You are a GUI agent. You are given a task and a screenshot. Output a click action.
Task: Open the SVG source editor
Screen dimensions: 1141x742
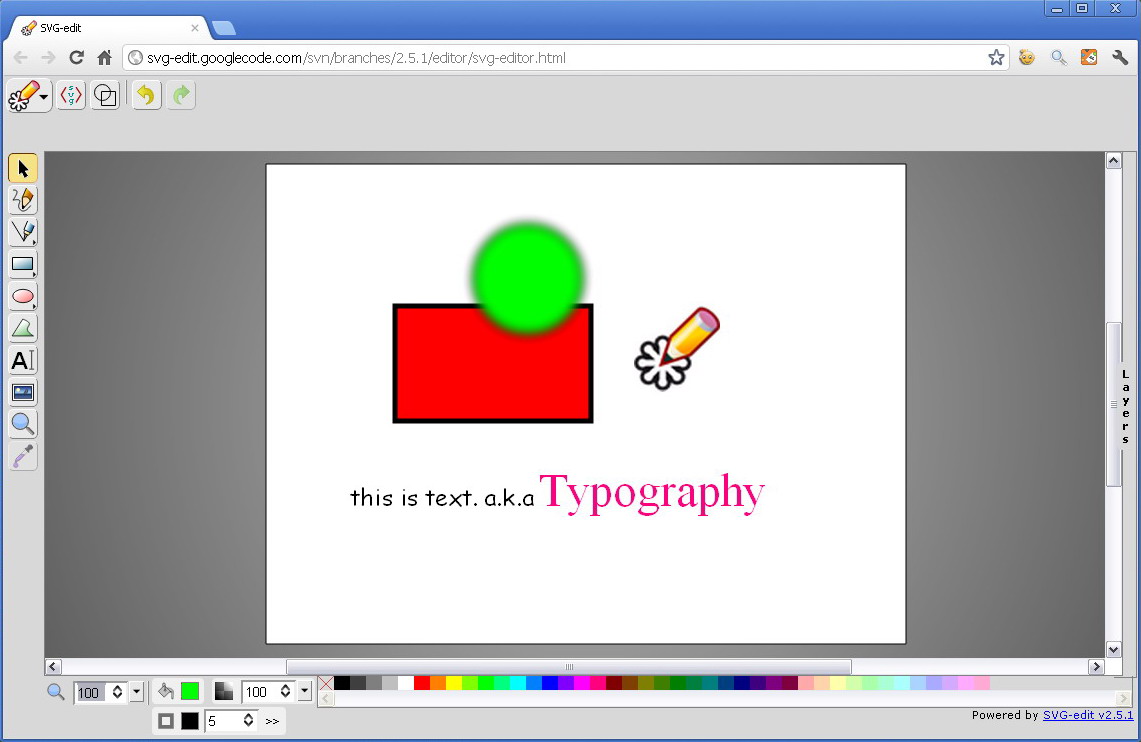[70, 95]
